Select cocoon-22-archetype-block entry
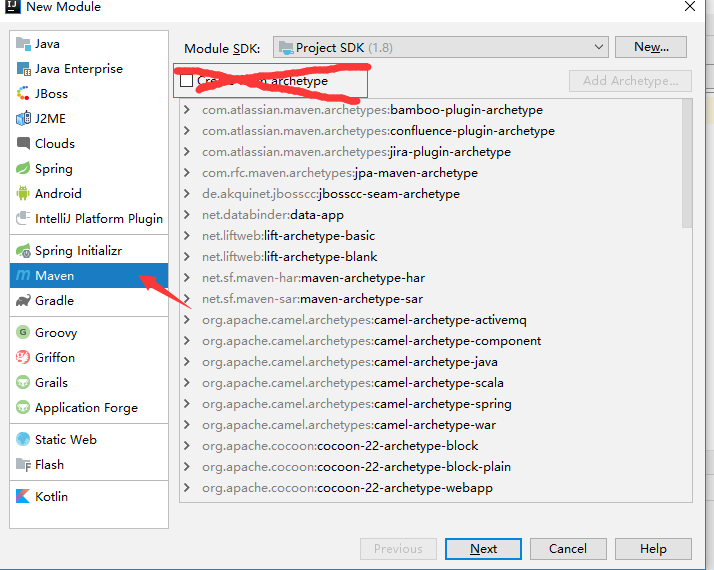This screenshot has width=714, height=570. click(x=340, y=446)
